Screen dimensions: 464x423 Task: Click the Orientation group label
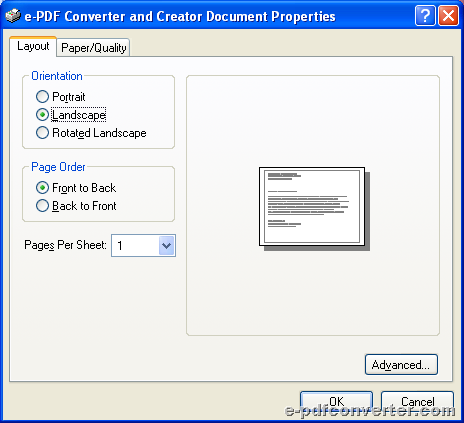tap(57, 76)
